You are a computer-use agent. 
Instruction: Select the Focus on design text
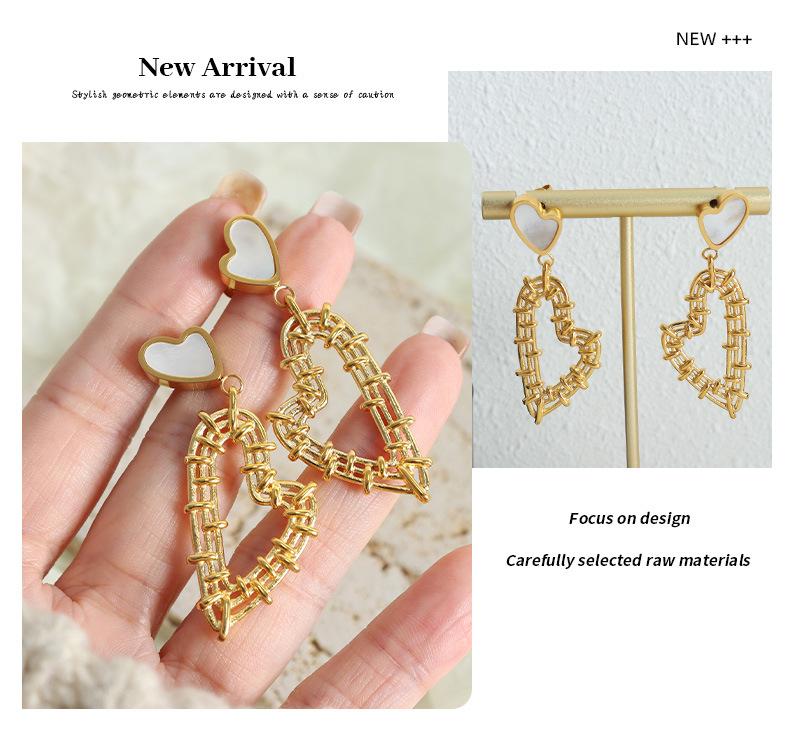[x=629, y=518]
